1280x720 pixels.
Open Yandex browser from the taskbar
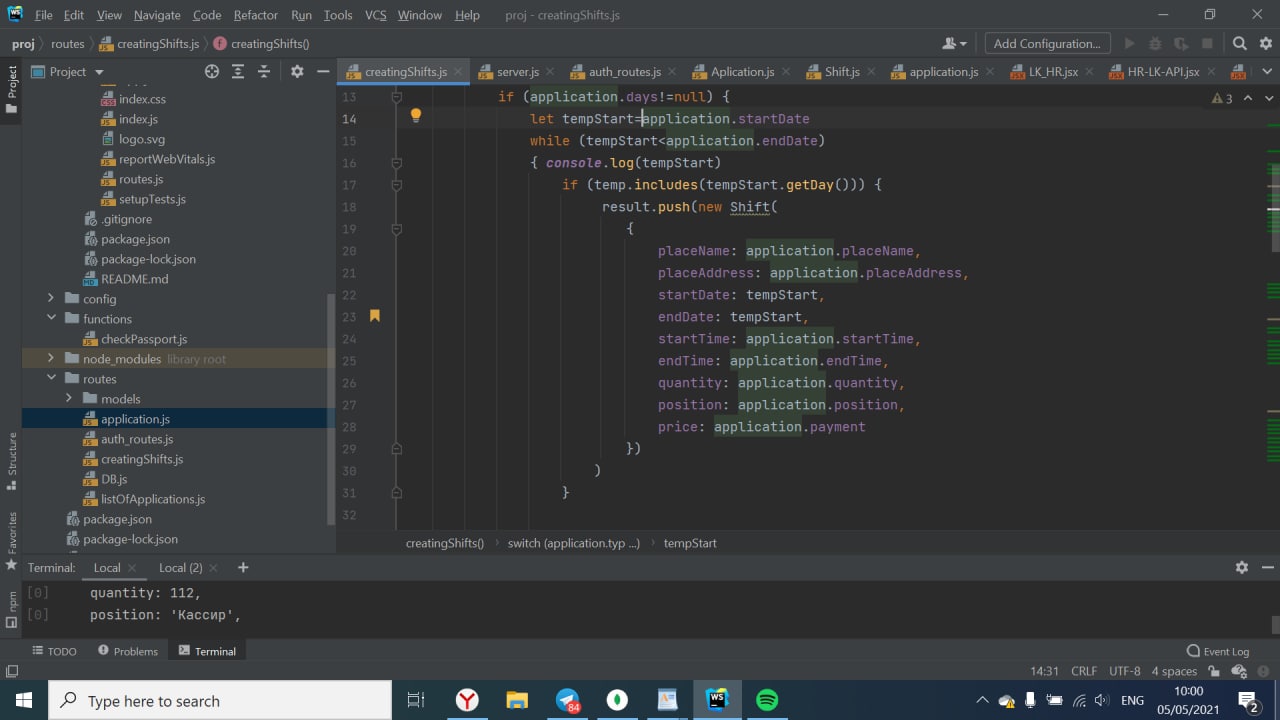coord(467,700)
